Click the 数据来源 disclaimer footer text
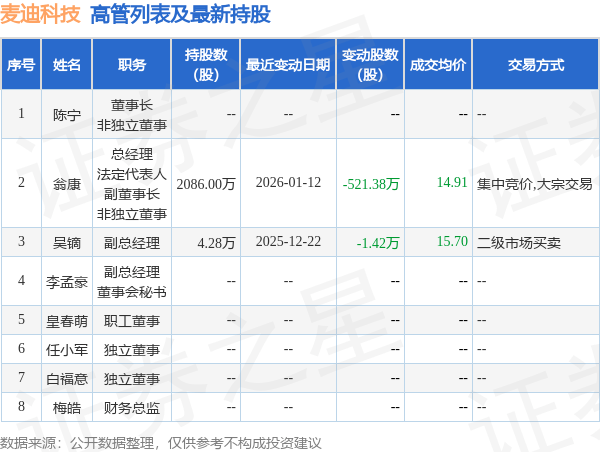Screen dimensions: 600x452 pos(161,443)
